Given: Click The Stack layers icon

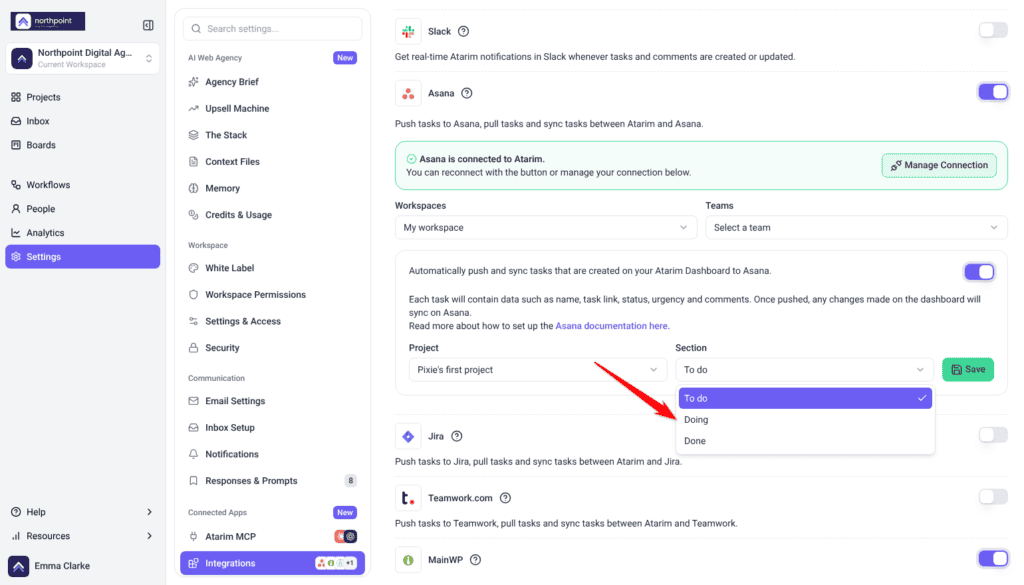Looking at the screenshot, I should (x=193, y=135).
